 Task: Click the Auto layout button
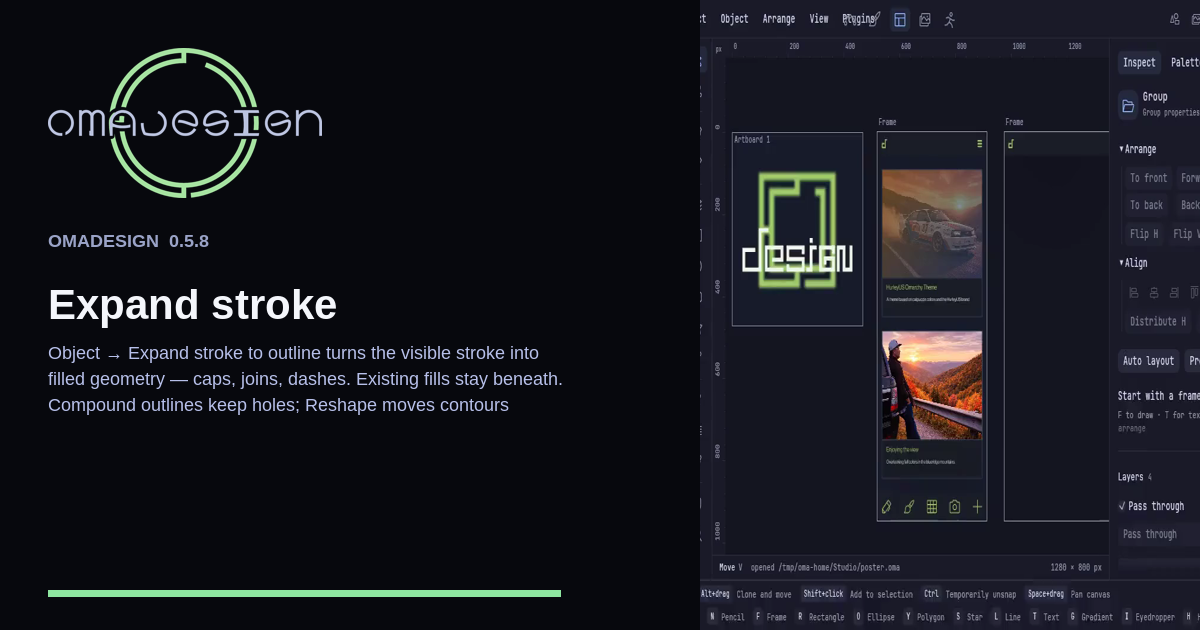coord(1148,361)
